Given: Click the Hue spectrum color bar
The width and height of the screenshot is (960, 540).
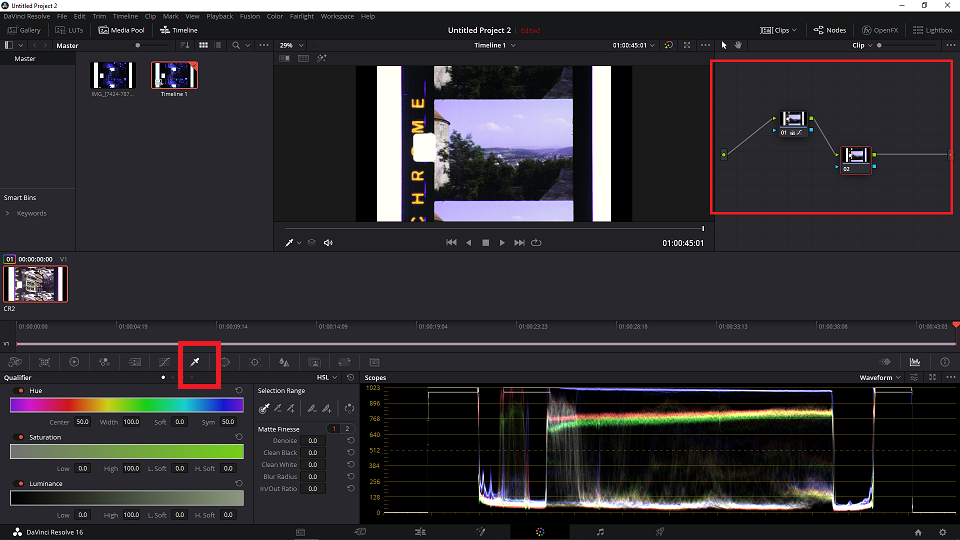Looking at the screenshot, I should tap(127, 405).
